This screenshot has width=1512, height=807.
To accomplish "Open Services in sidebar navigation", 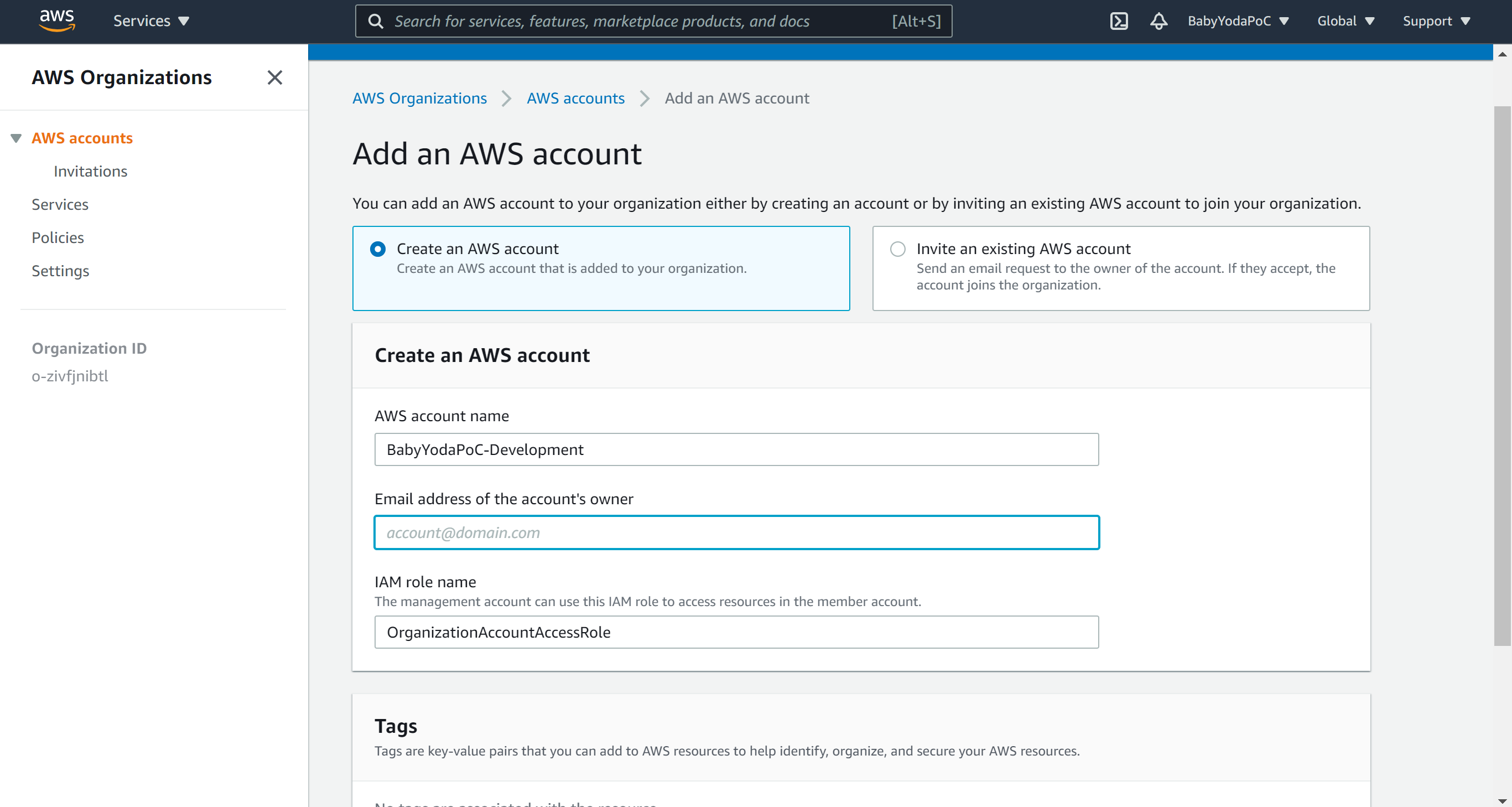I will [60, 204].
